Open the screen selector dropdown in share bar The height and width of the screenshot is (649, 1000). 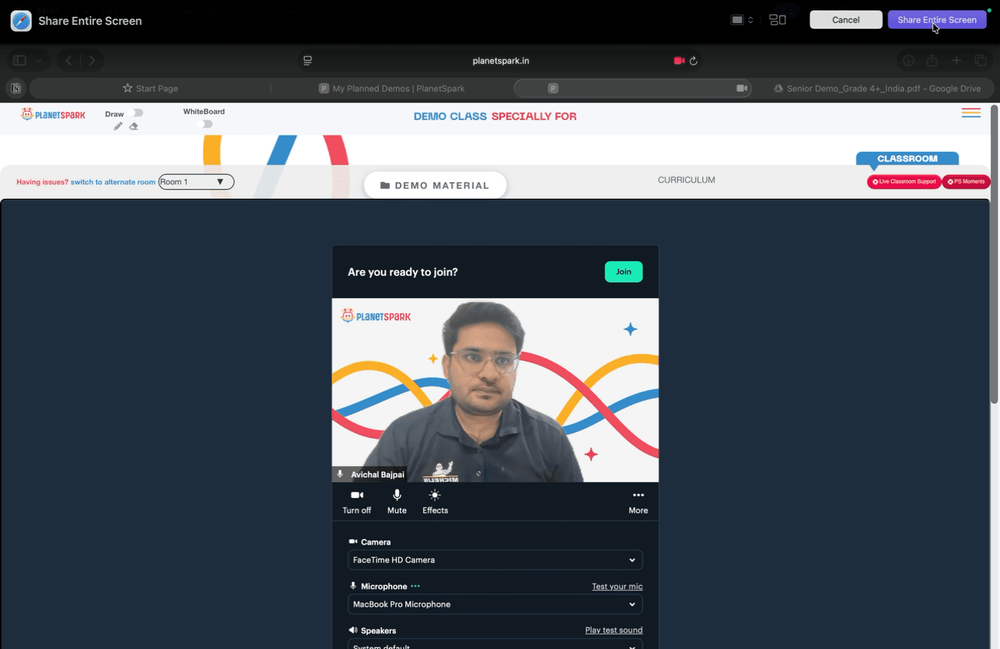[x=742, y=20]
